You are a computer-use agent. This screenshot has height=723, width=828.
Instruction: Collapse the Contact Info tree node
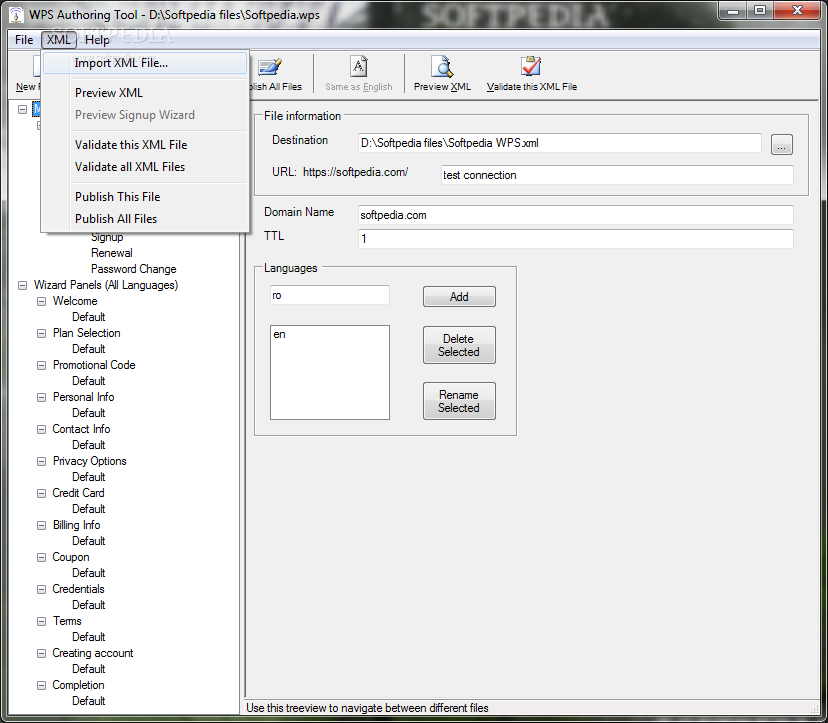pos(41,429)
